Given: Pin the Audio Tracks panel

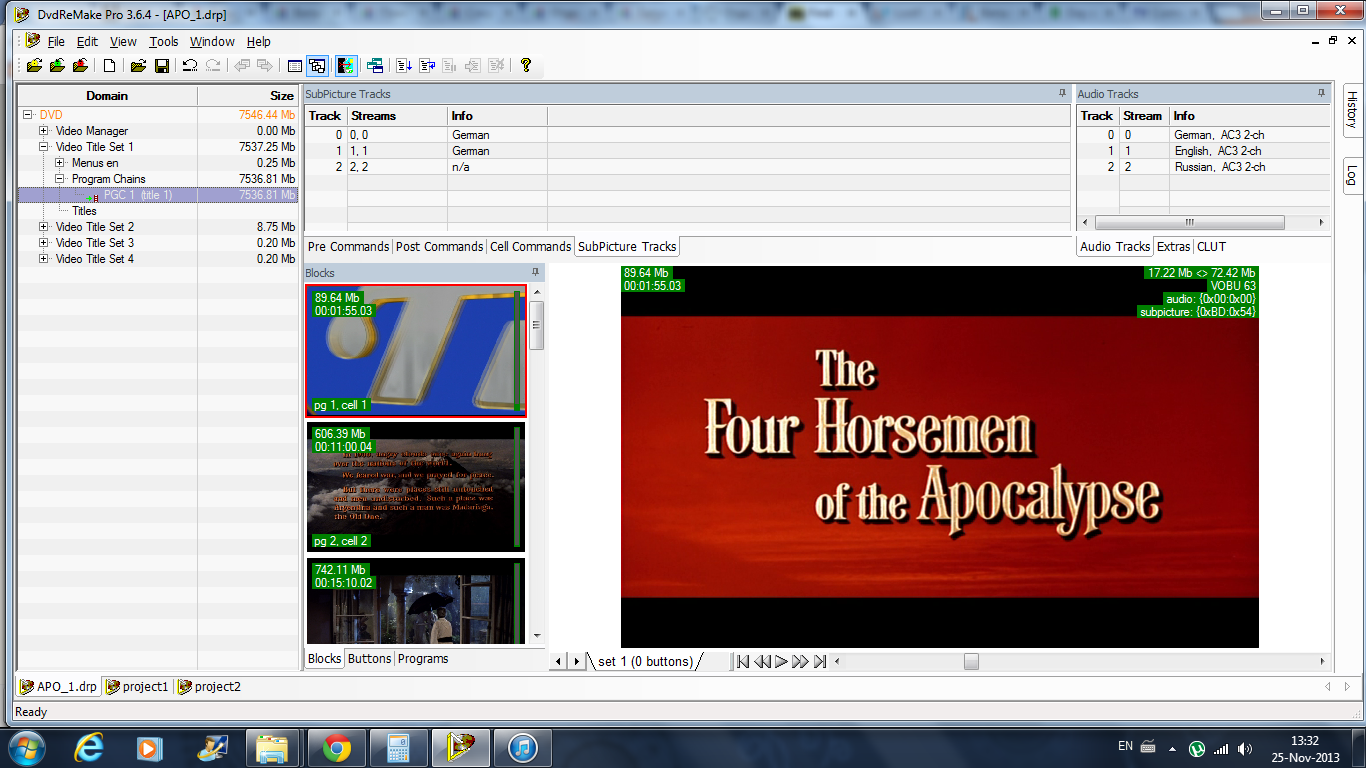Looking at the screenshot, I should [1323, 93].
